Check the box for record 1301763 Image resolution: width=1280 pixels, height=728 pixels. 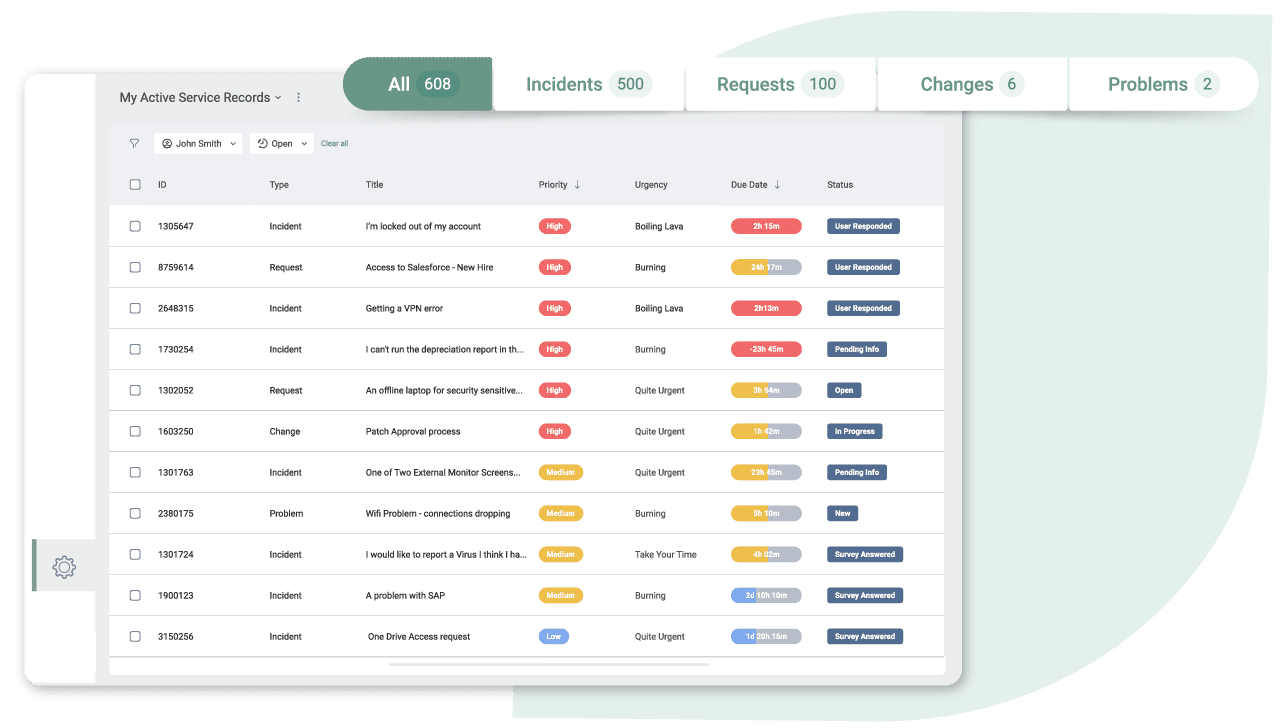(x=135, y=472)
